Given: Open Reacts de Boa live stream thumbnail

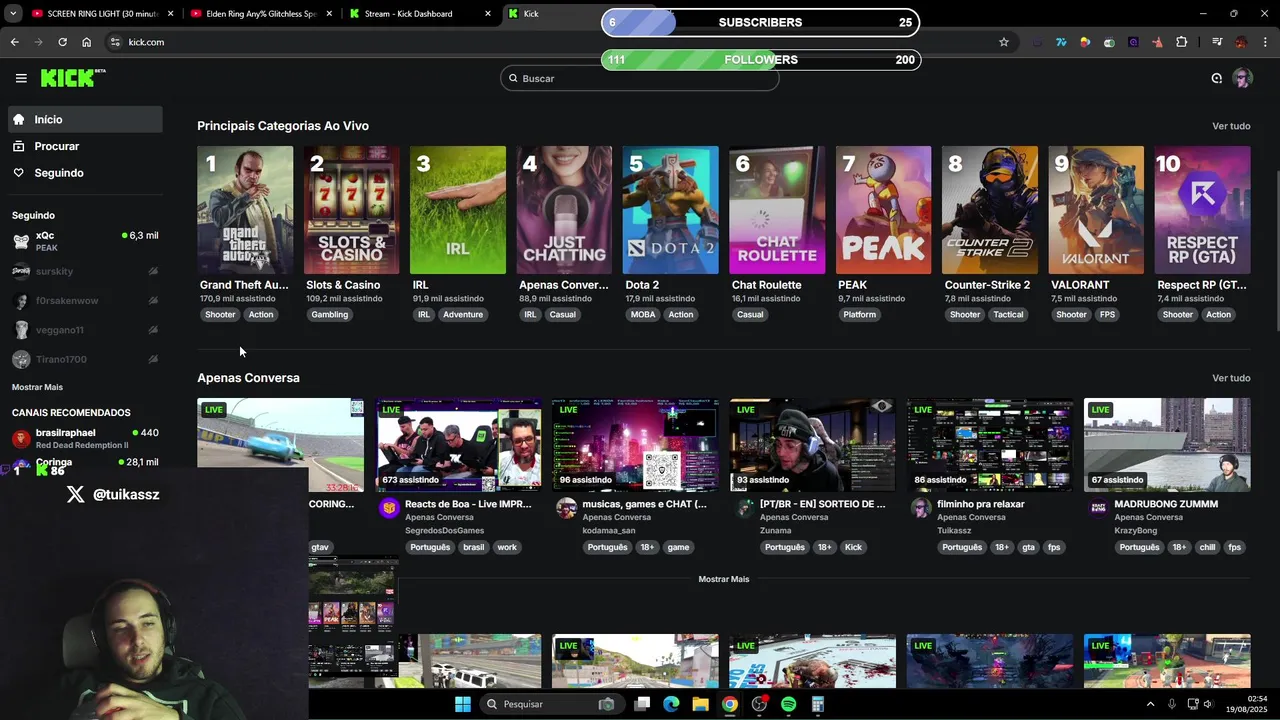Looking at the screenshot, I should point(458,445).
